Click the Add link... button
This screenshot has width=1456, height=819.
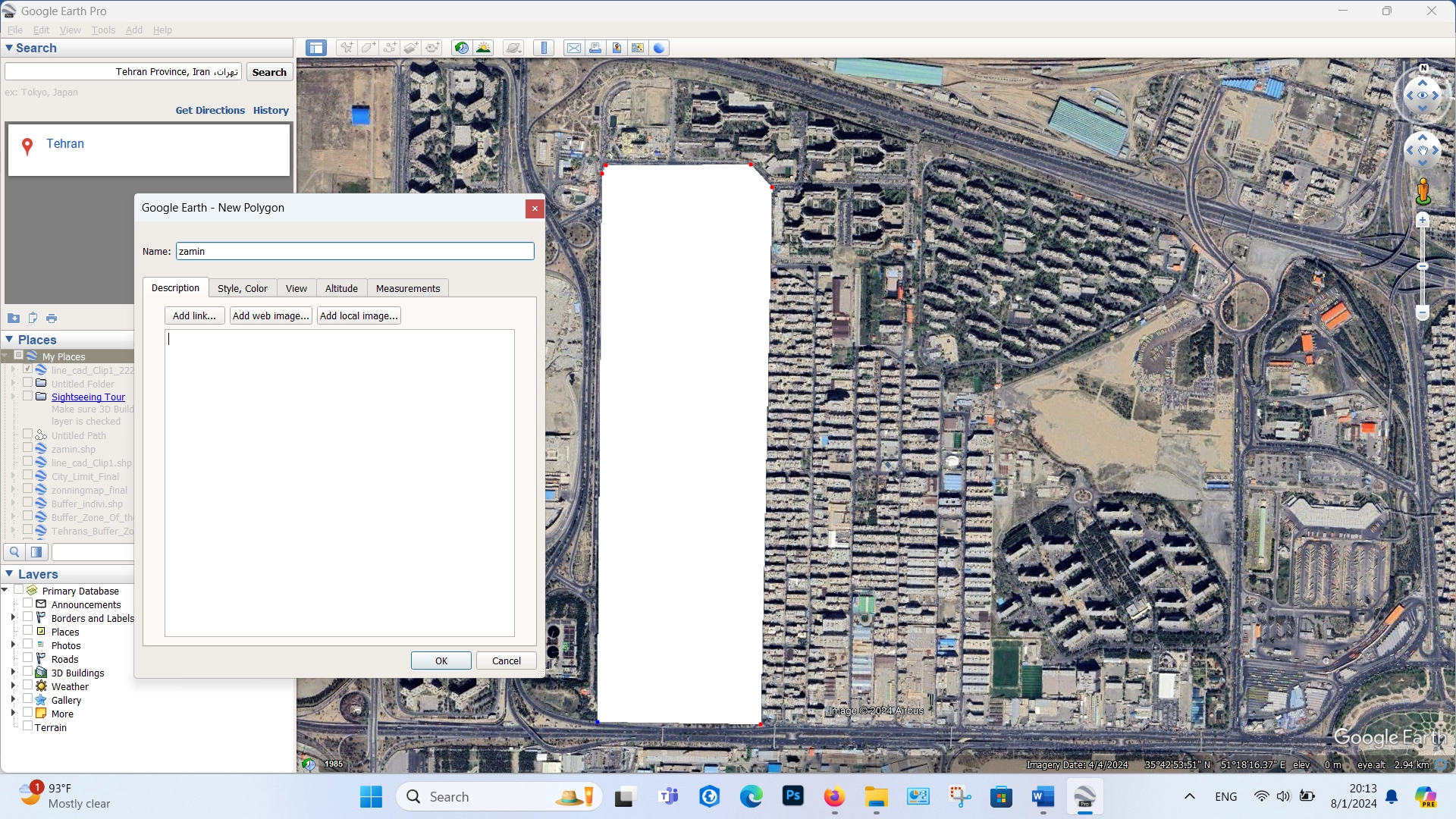tap(194, 315)
